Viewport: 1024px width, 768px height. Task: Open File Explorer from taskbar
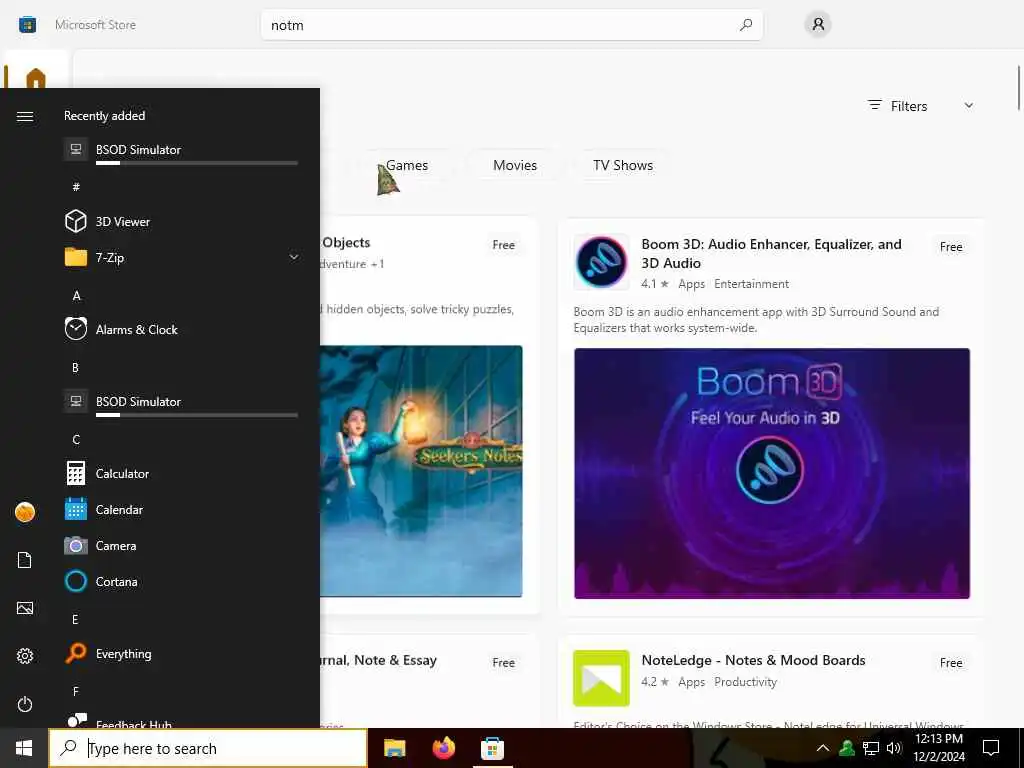pyautogui.click(x=394, y=748)
